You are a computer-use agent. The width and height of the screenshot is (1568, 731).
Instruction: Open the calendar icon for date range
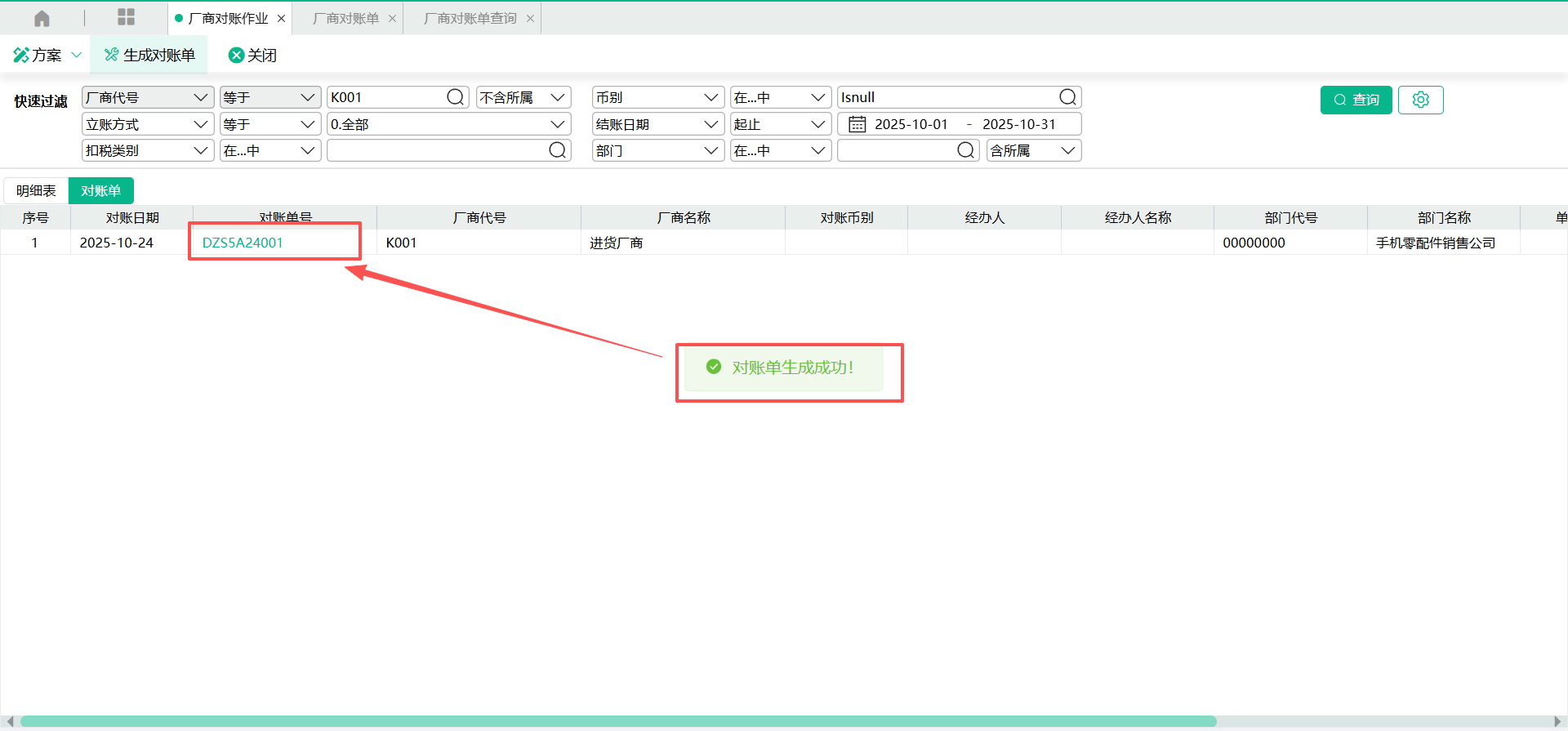tap(857, 124)
